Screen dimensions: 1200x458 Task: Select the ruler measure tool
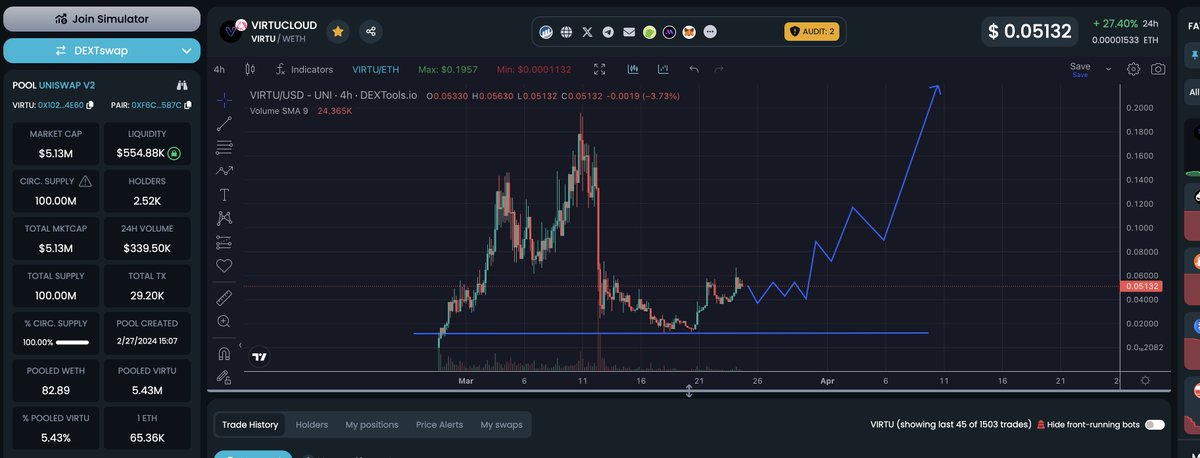(x=224, y=297)
